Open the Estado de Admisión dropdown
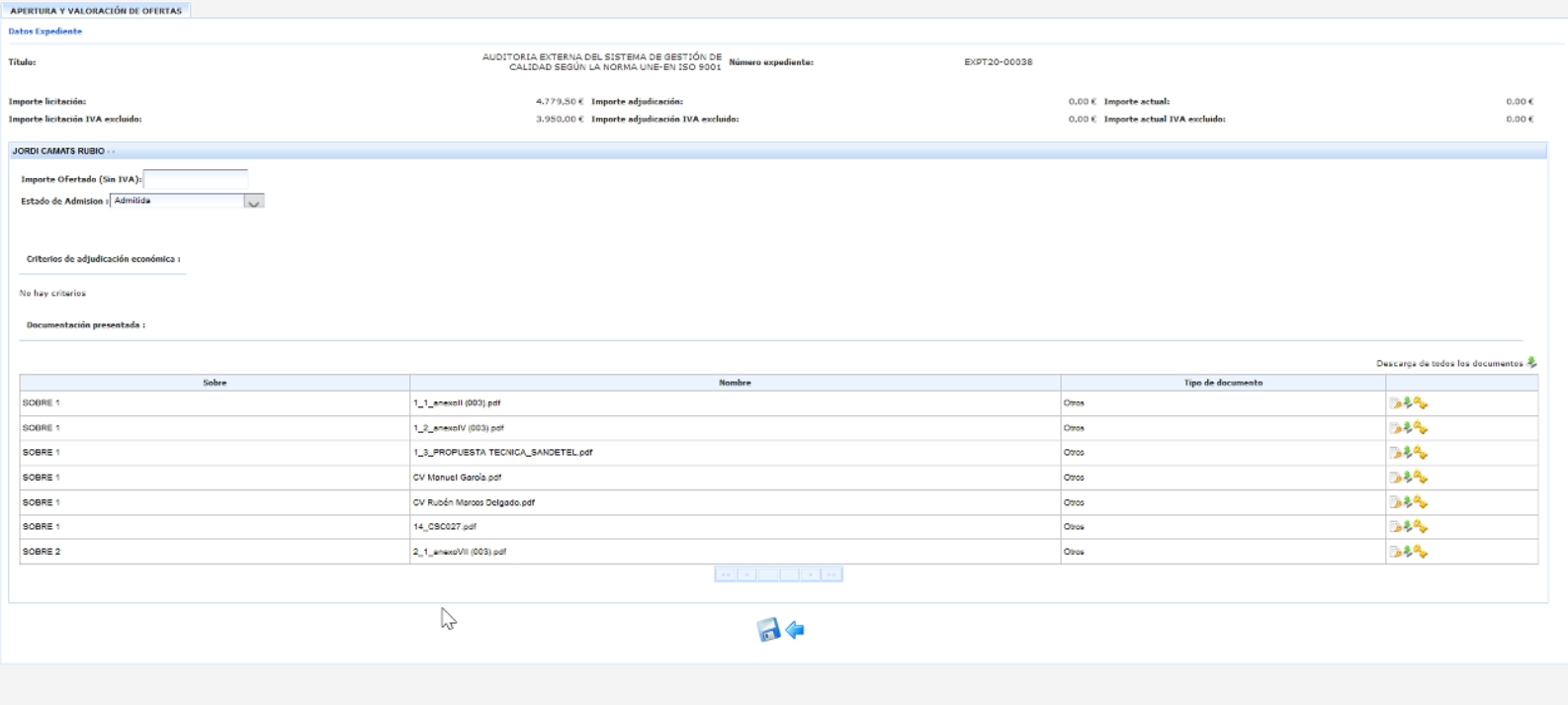The image size is (1568, 705). [177, 201]
